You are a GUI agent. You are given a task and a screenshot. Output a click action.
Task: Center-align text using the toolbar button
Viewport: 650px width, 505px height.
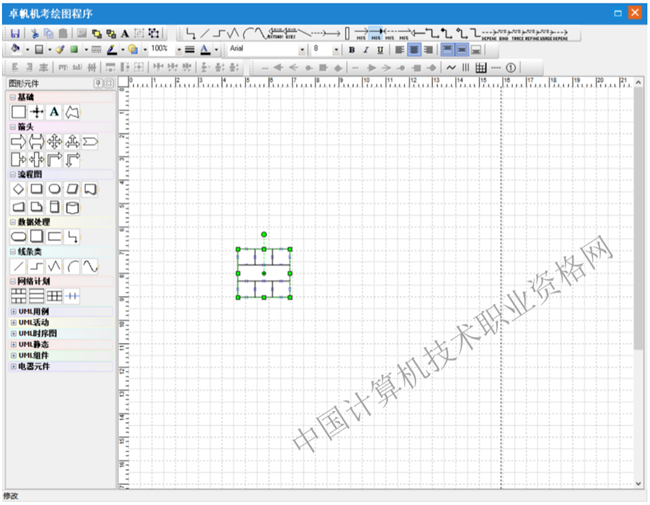point(413,49)
